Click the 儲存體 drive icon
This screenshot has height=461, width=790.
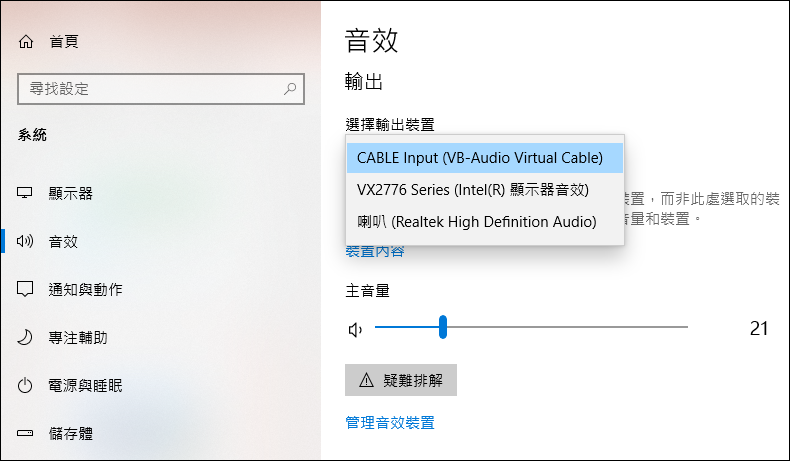[25, 433]
